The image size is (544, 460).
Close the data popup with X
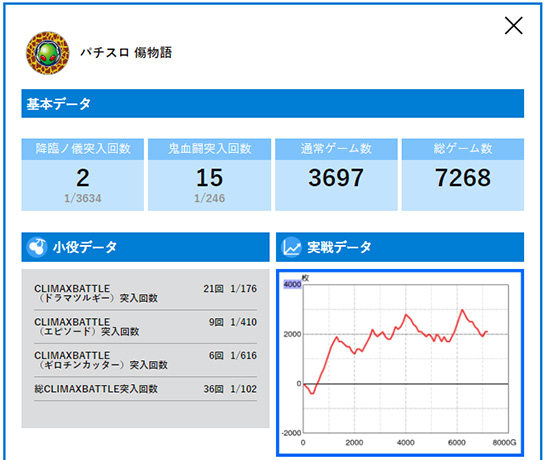pos(513,26)
